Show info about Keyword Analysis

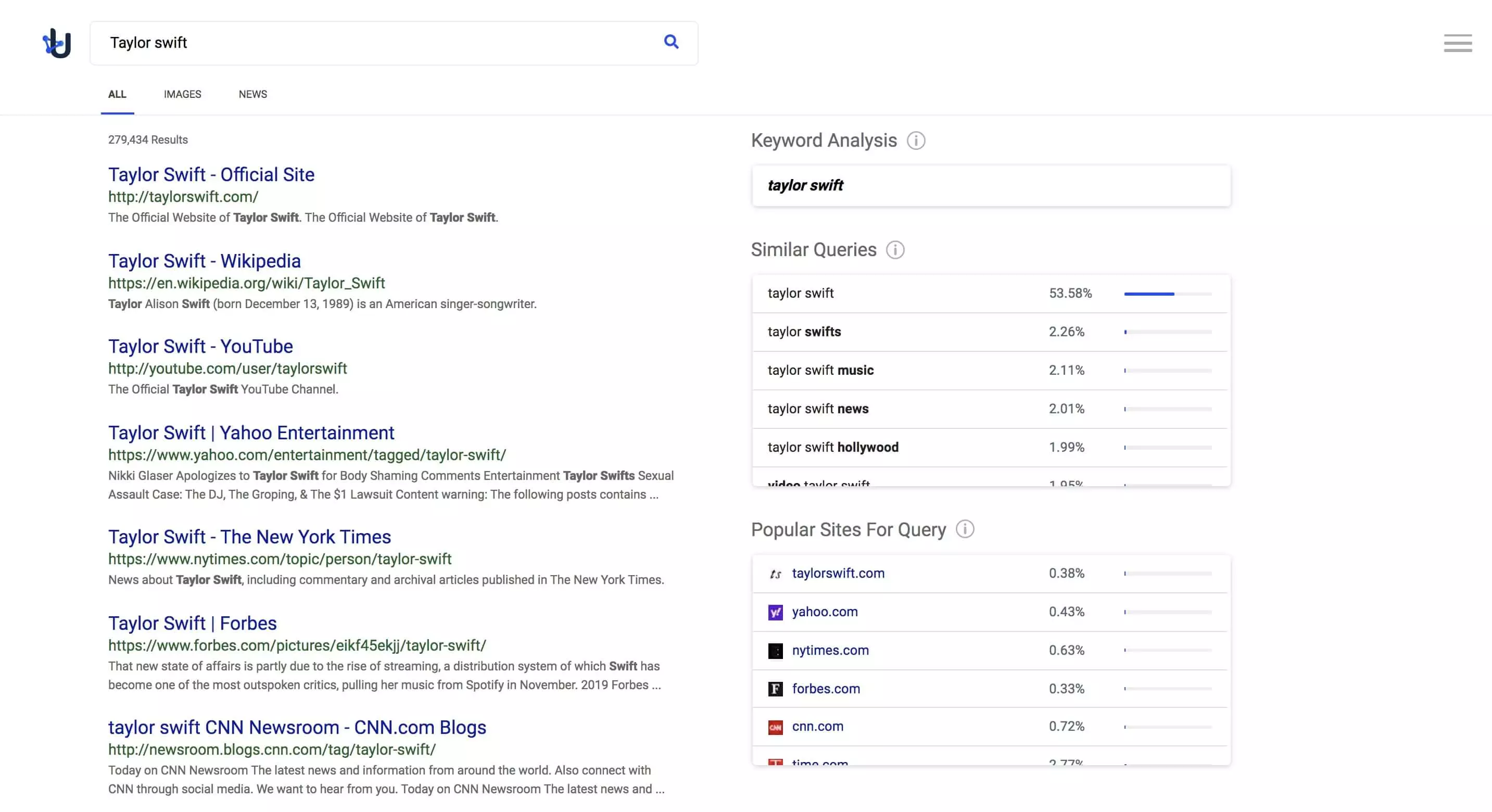[x=916, y=140]
